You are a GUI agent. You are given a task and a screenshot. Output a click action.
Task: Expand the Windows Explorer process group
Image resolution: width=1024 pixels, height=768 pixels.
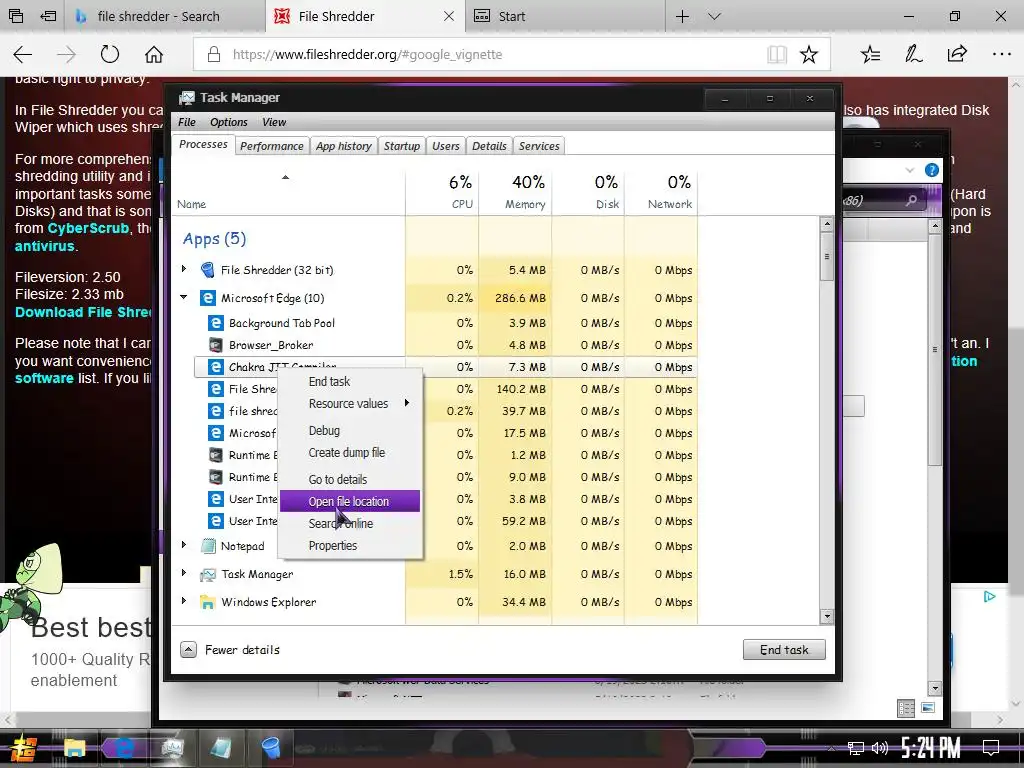coord(184,601)
